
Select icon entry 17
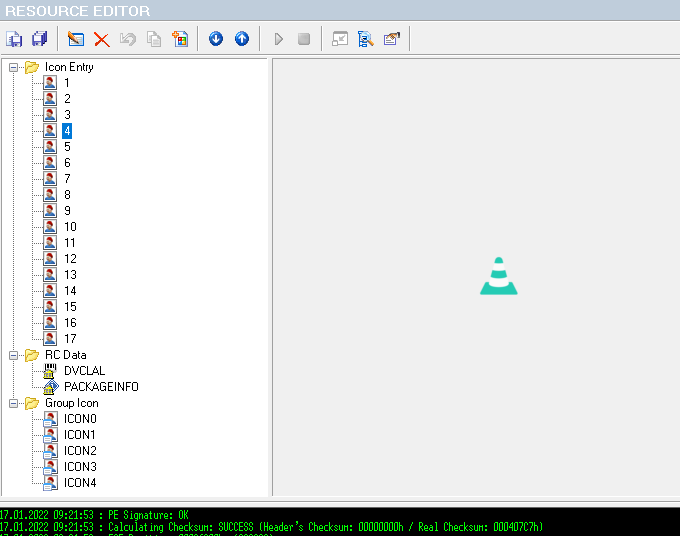(70, 339)
